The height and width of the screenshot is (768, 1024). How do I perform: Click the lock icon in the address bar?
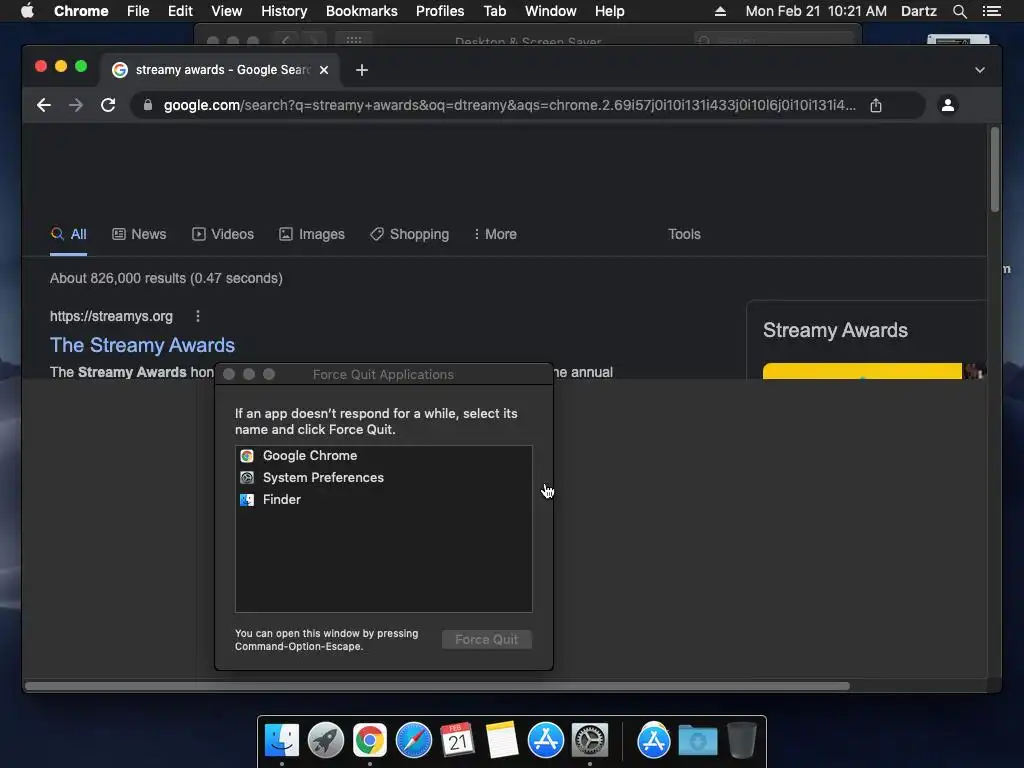pyautogui.click(x=148, y=105)
